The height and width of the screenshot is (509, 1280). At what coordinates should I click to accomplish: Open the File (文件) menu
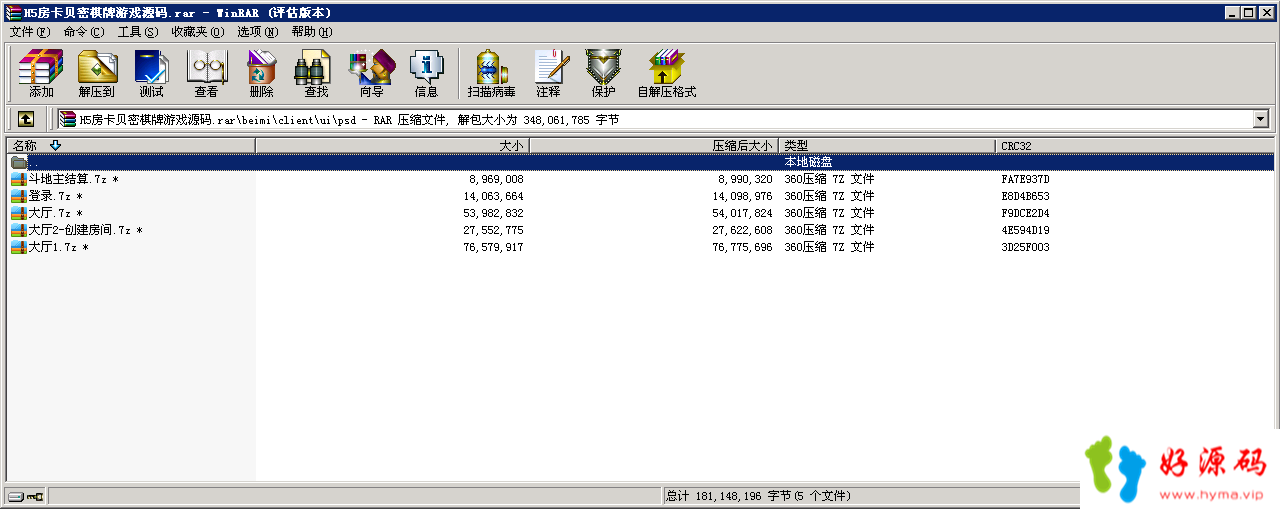tap(30, 32)
